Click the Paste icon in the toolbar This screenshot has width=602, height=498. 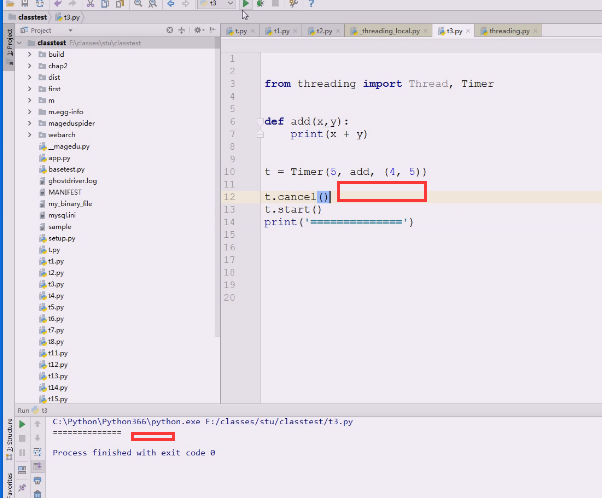point(120,4)
